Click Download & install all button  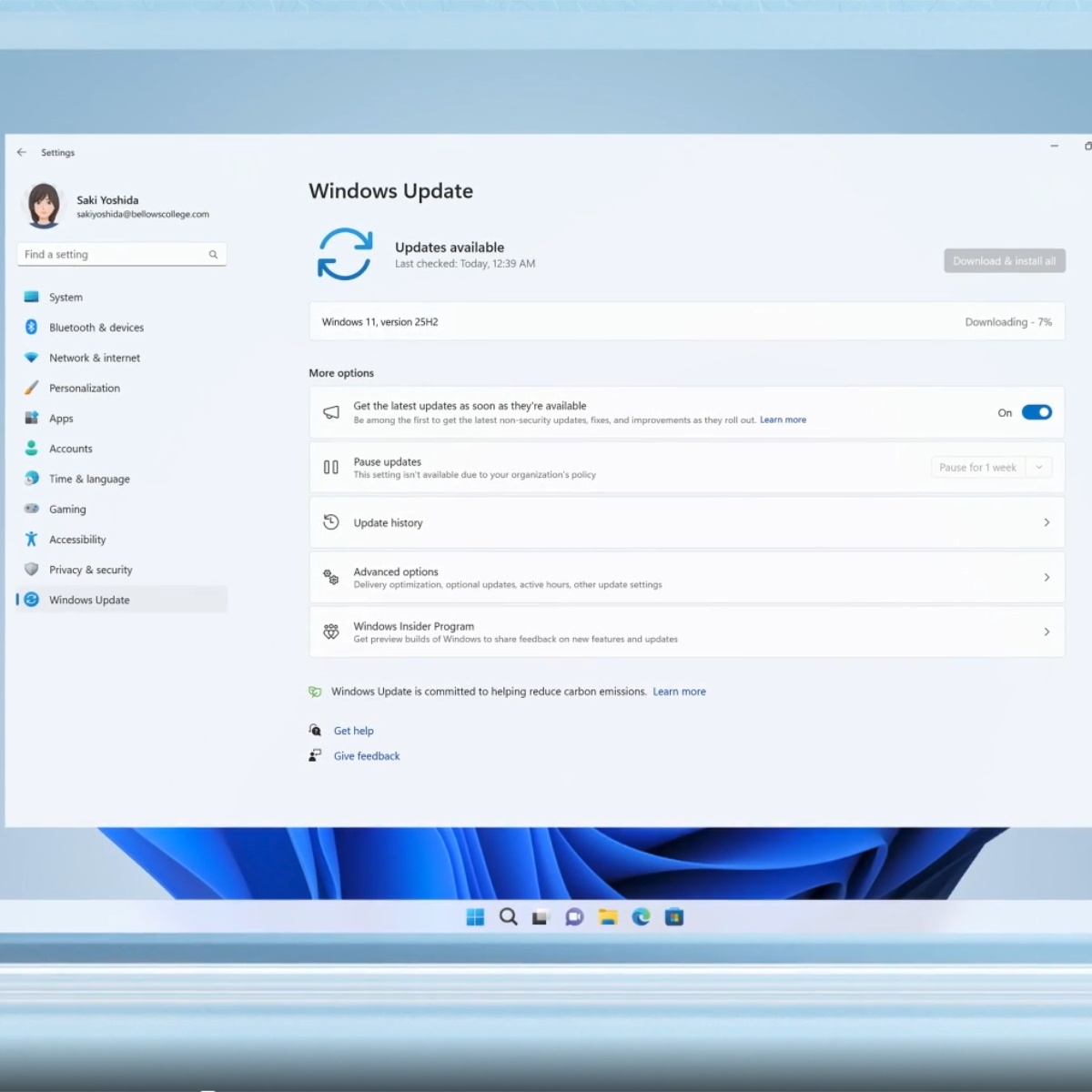(x=1004, y=261)
